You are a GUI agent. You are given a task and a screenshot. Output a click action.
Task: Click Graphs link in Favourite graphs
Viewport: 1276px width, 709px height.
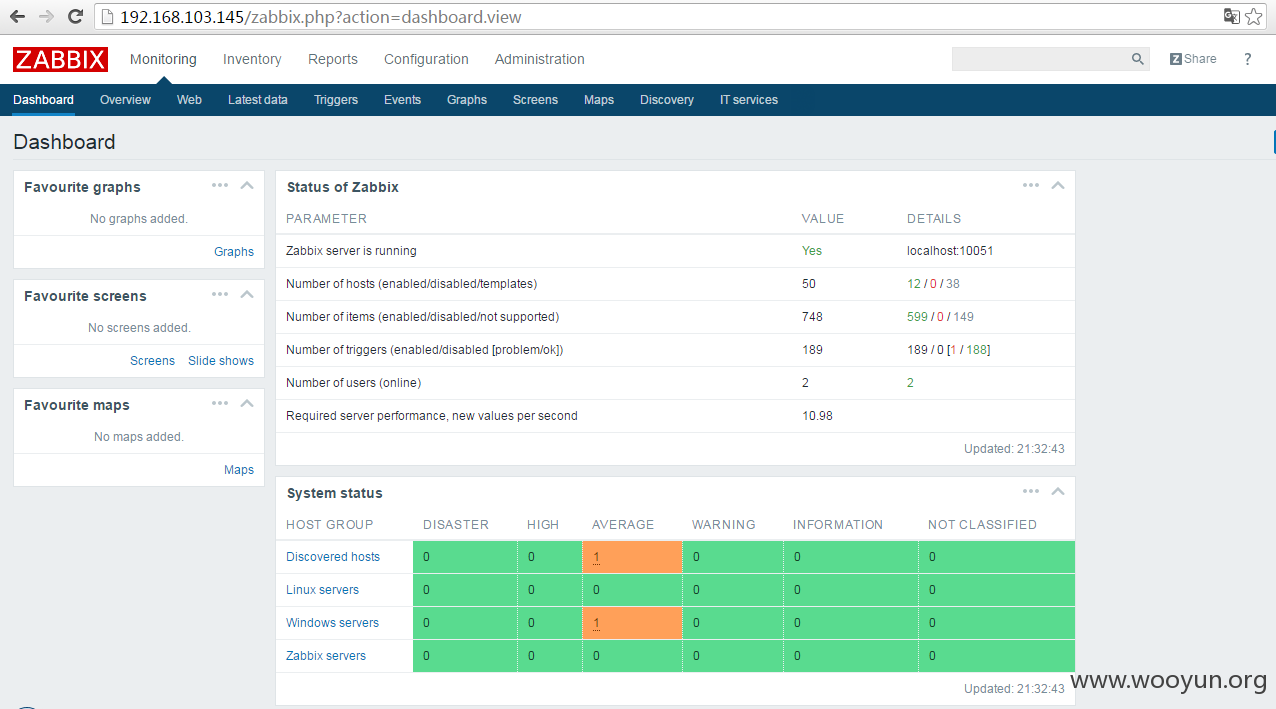click(x=234, y=252)
